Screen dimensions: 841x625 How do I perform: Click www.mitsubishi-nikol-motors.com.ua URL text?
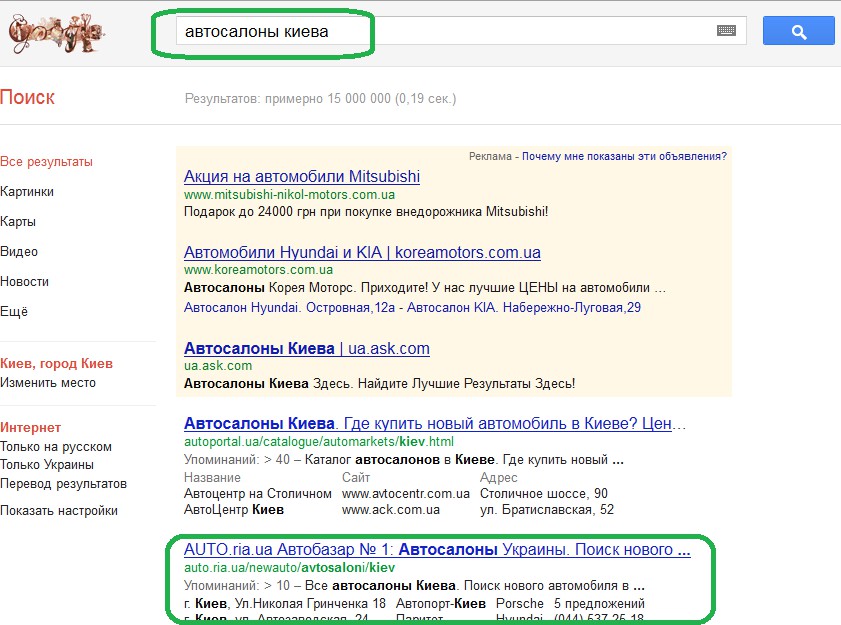click(289, 194)
